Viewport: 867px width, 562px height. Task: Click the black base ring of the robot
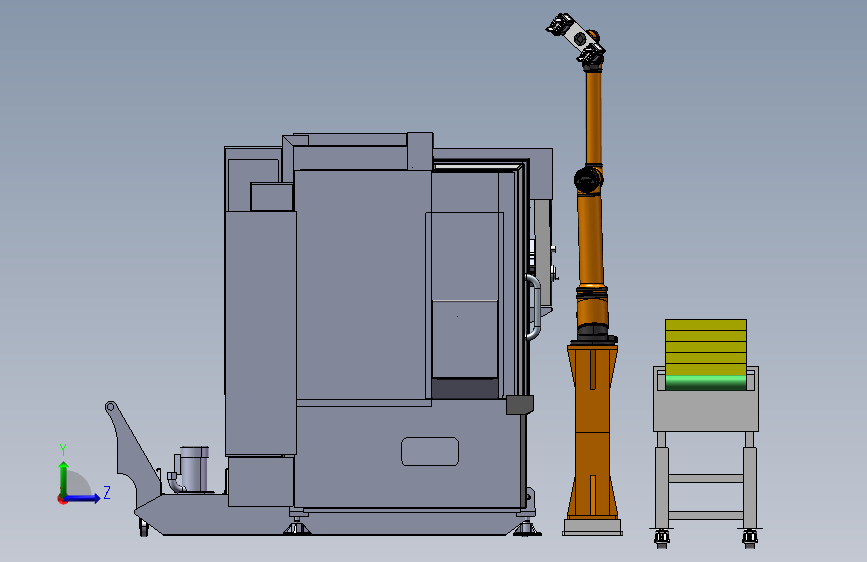(596, 335)
